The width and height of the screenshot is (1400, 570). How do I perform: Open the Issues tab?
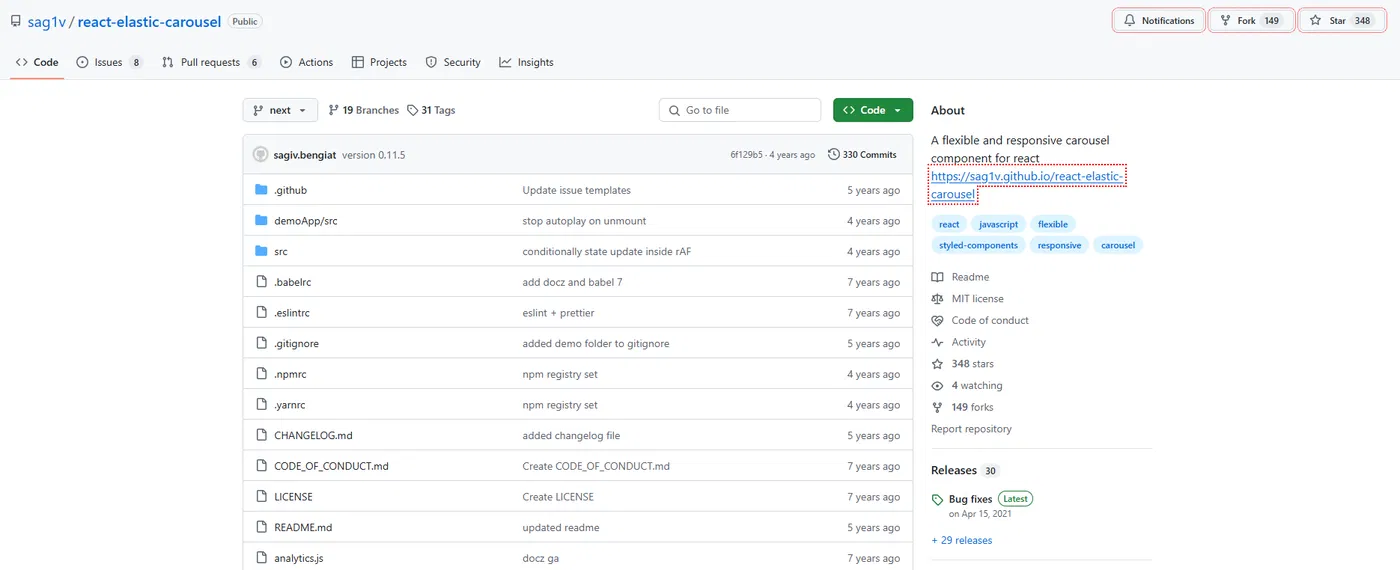point(110,62)
